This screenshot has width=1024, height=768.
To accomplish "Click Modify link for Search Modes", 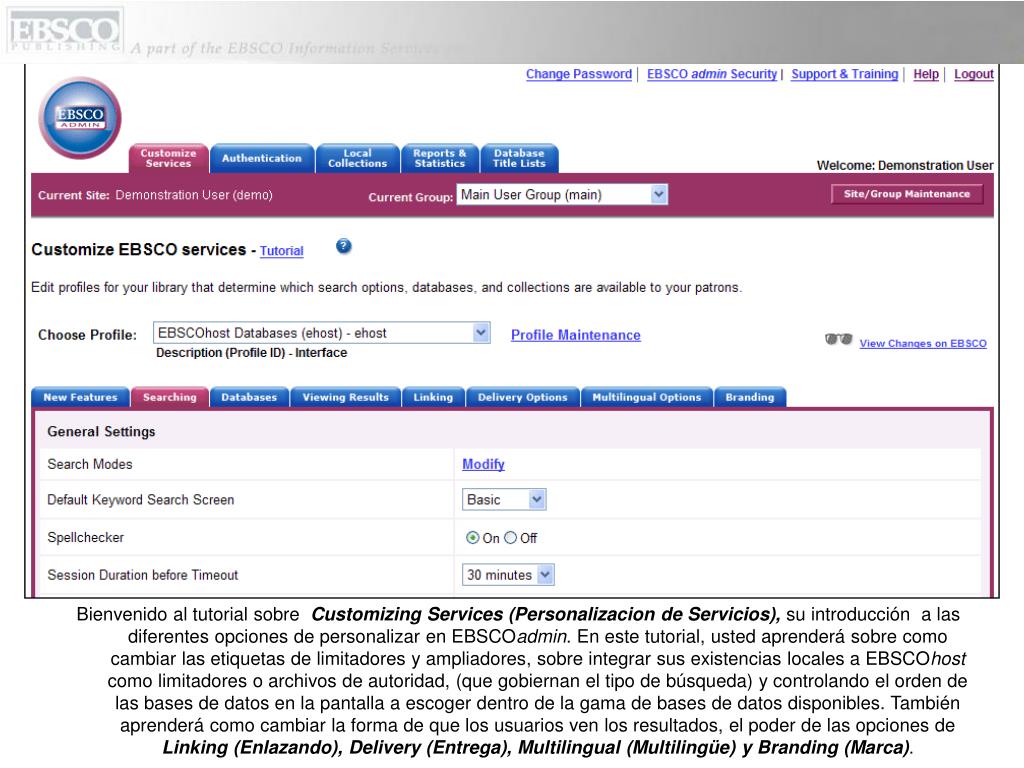I will pos(483,464).
